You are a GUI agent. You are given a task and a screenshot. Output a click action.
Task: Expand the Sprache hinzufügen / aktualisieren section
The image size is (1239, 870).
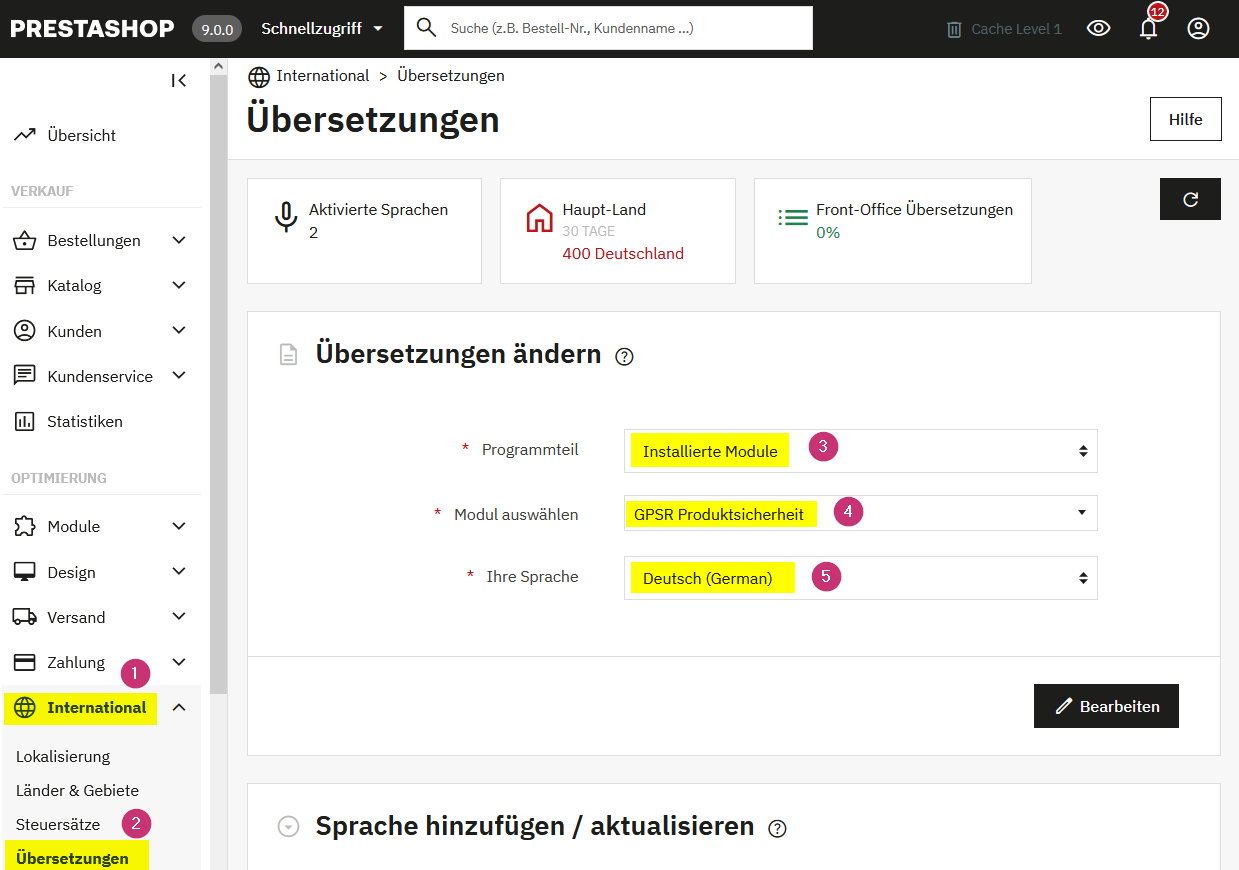tap(289, 827)
